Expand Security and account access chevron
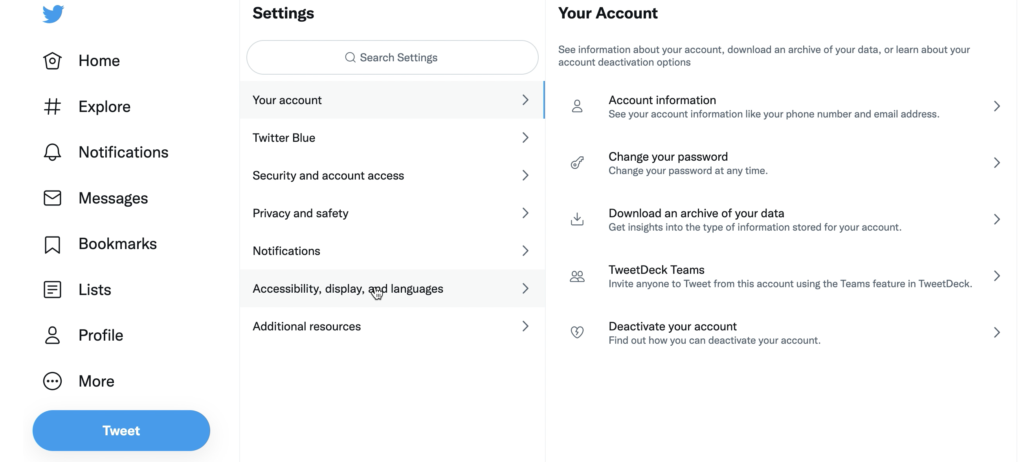Image resolution: width=1024 pixels, height=462 pixels. [525, 175]
